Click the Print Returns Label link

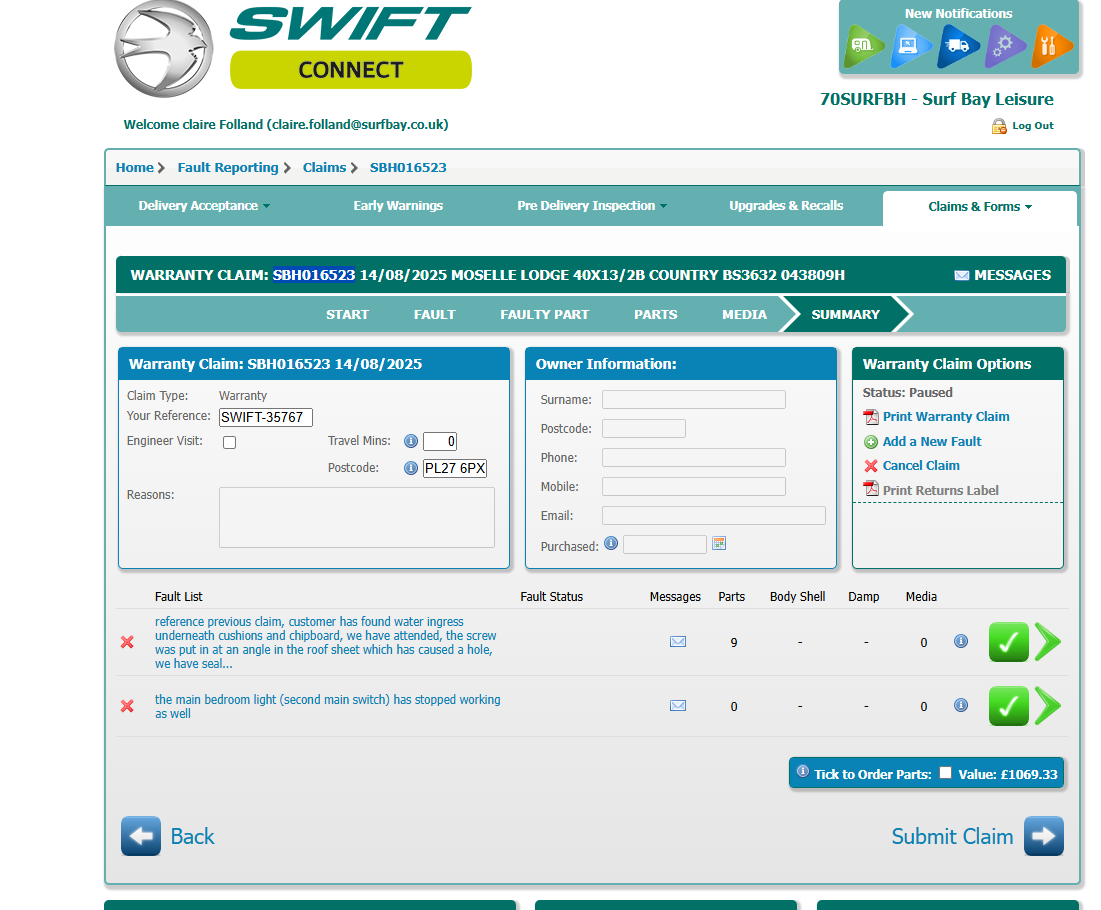pyautogui.click(x=940, y=490)
